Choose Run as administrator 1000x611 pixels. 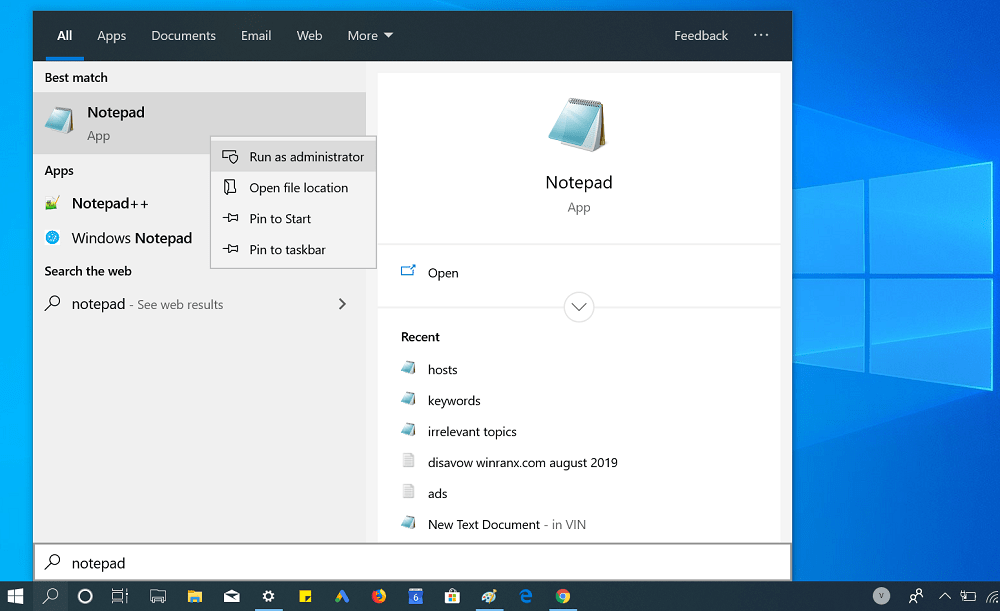pyautogui.click(x=293, y=157)
